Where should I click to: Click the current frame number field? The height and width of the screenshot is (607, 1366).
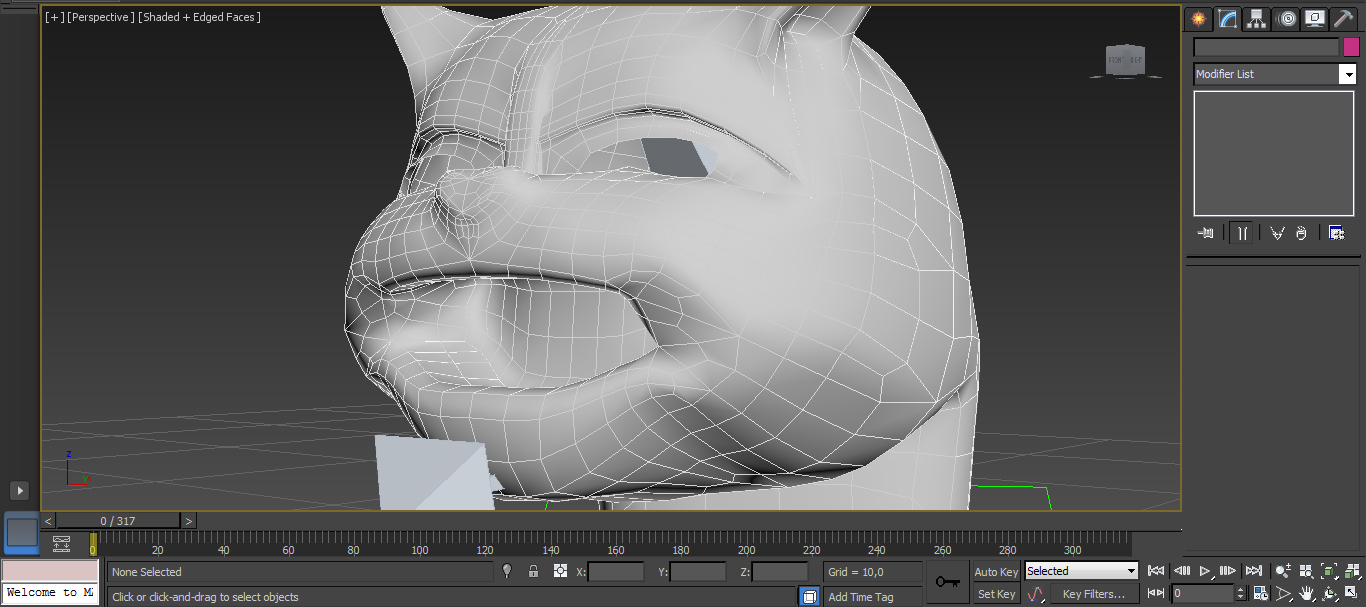1202,594
